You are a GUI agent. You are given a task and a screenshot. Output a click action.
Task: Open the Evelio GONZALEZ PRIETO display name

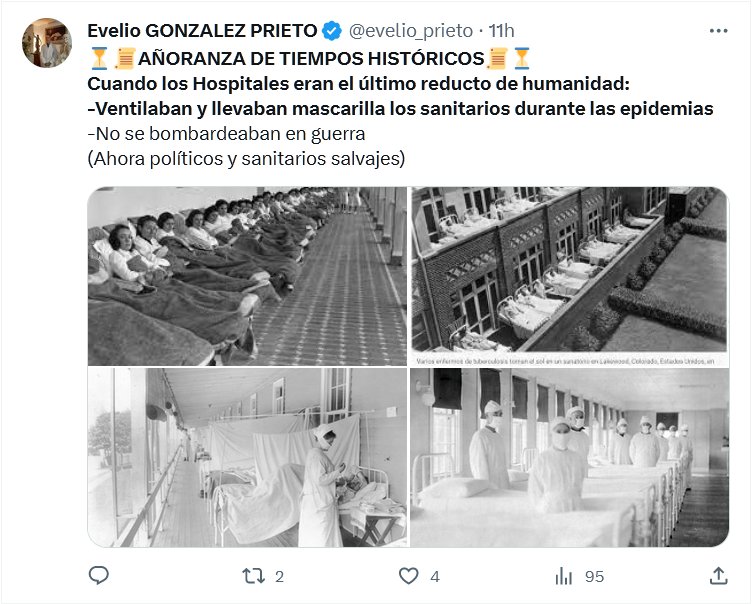point(202,31)
